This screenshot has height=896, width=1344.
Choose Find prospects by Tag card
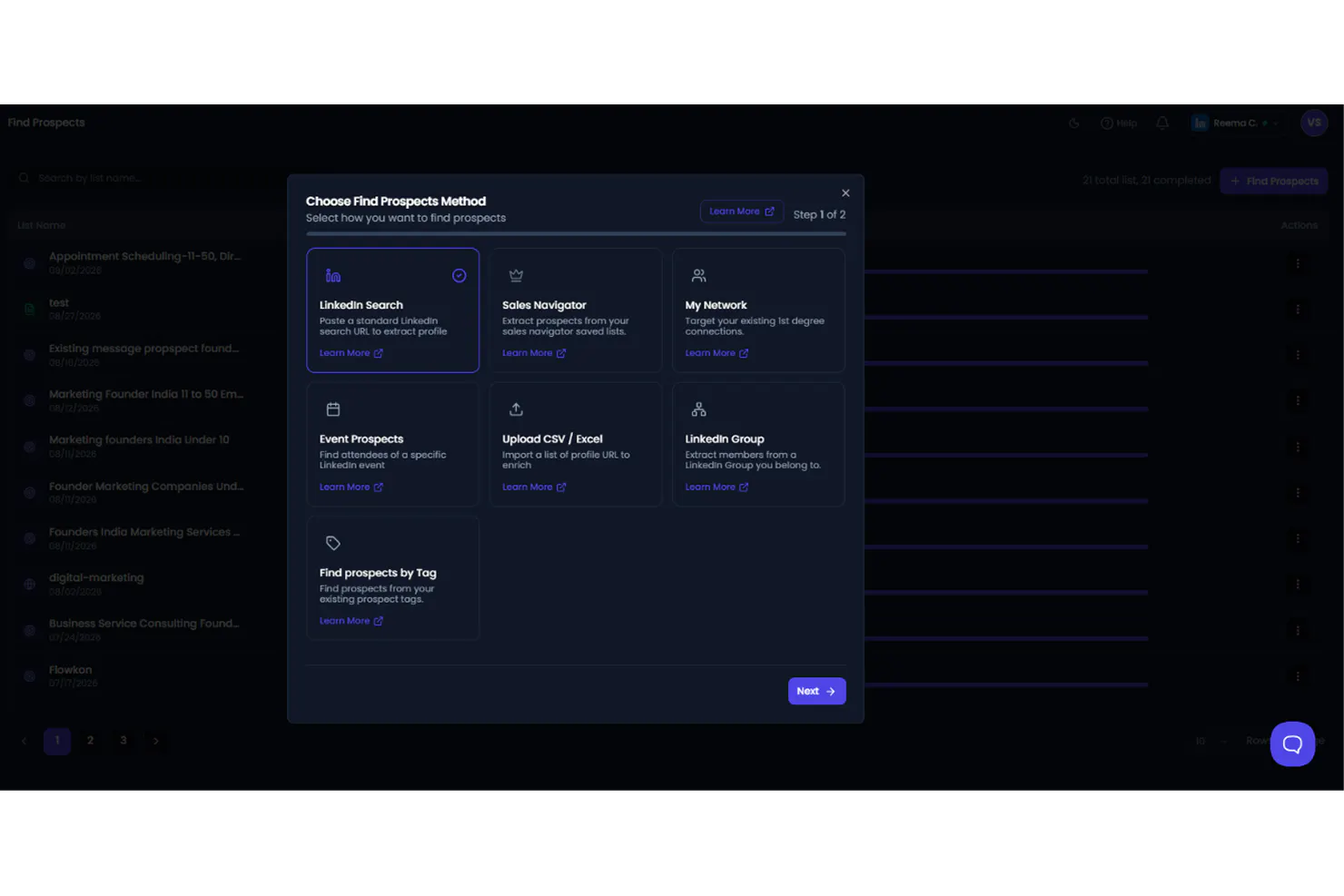pyautogui.click(x=392, y=578)
